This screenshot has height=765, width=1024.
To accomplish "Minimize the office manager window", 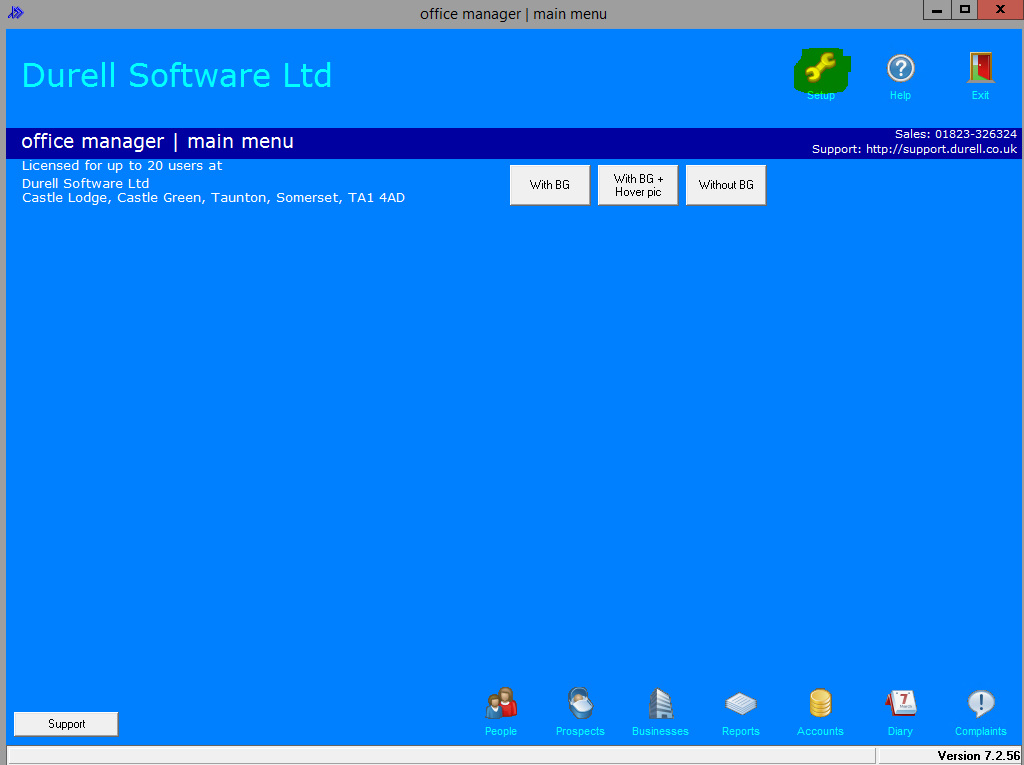I will (x=937, y=10).
